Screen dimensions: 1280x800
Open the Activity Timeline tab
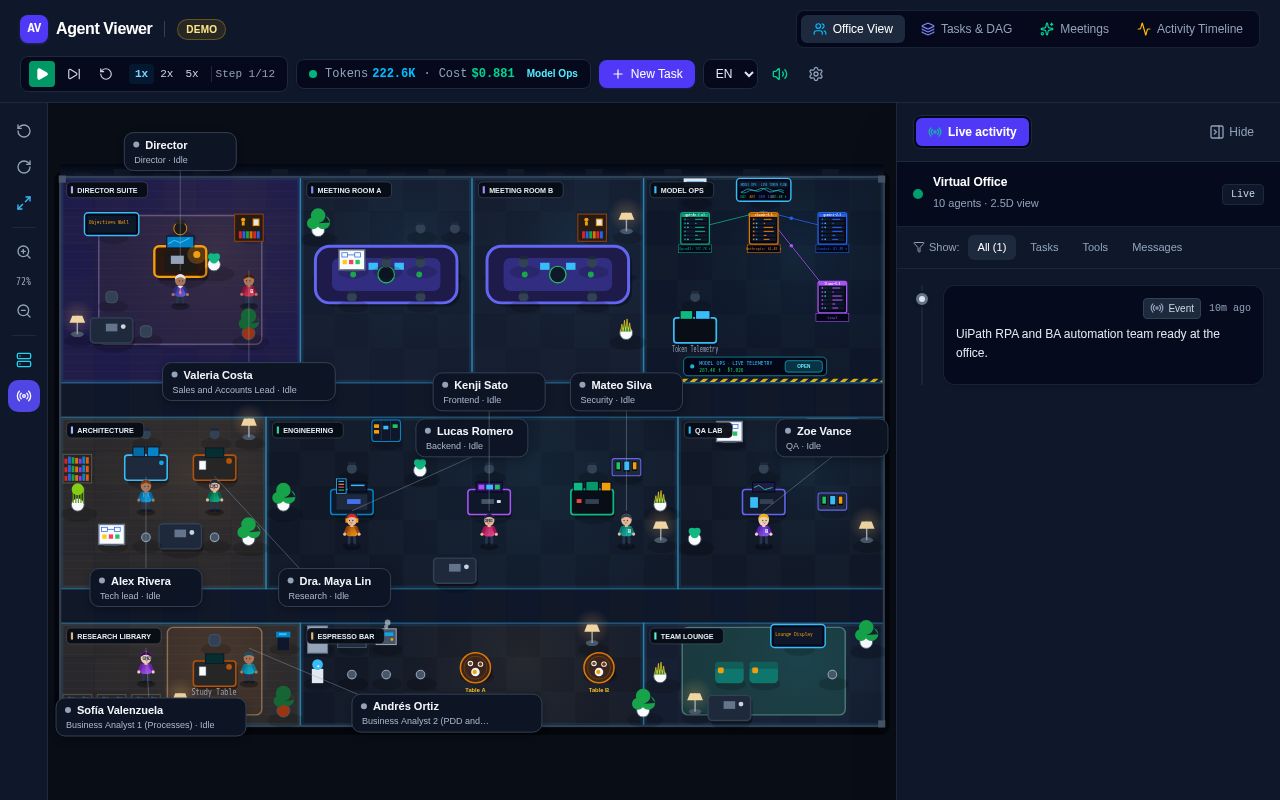1190,29
